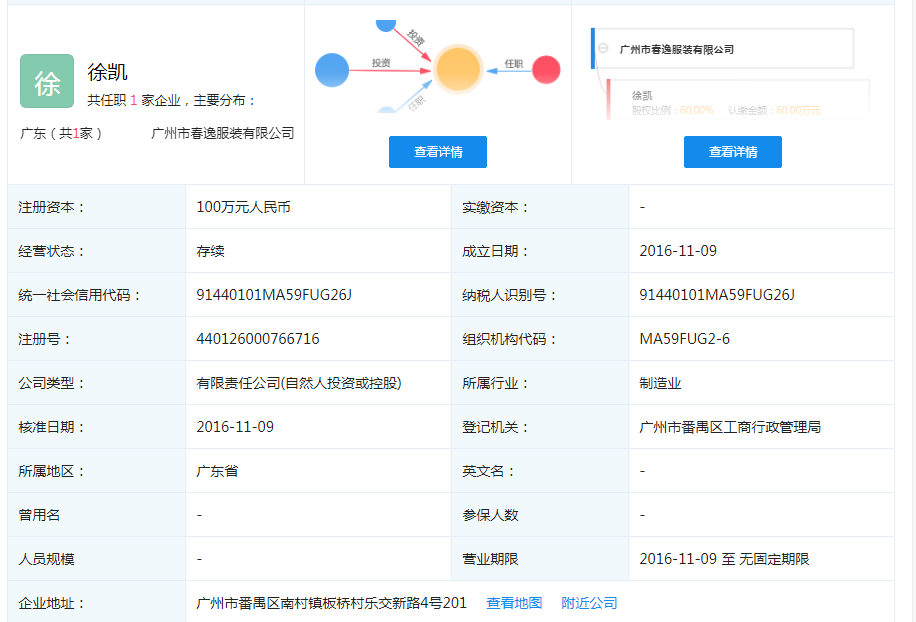
Task: Click the 经营状态 label
Action: (51, 251)
